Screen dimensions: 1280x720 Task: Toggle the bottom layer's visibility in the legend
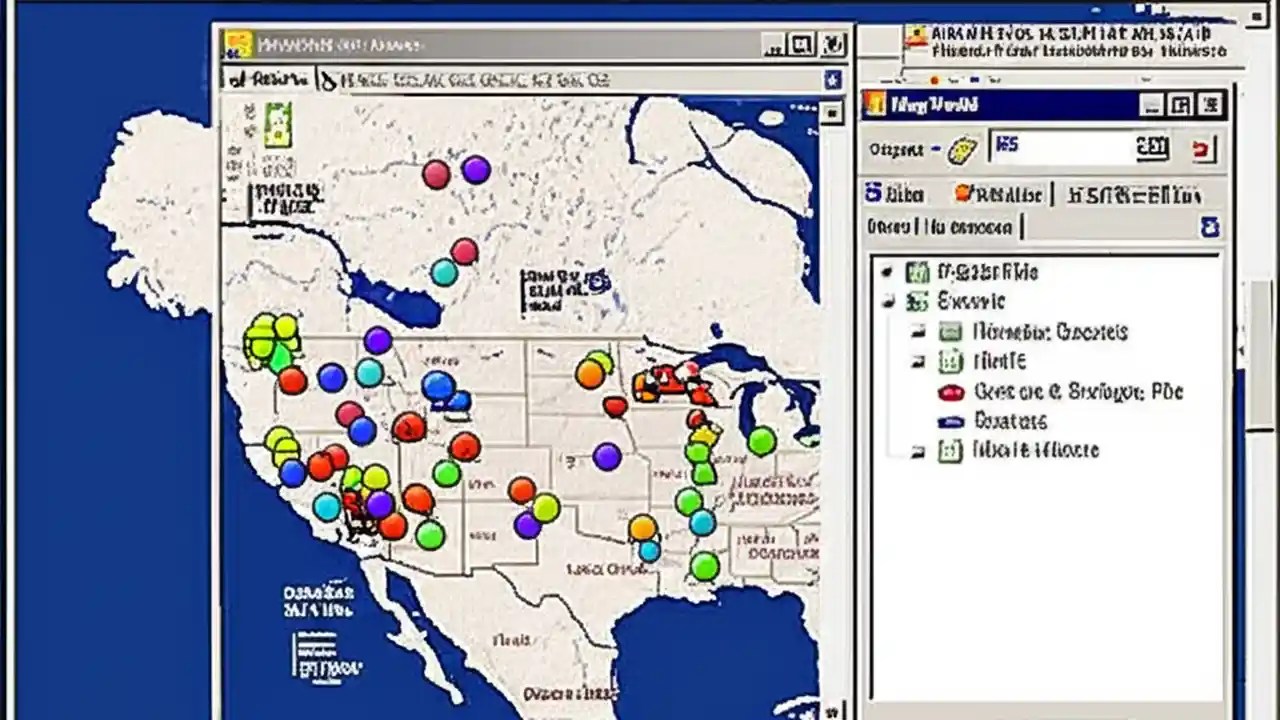(919, 451)
